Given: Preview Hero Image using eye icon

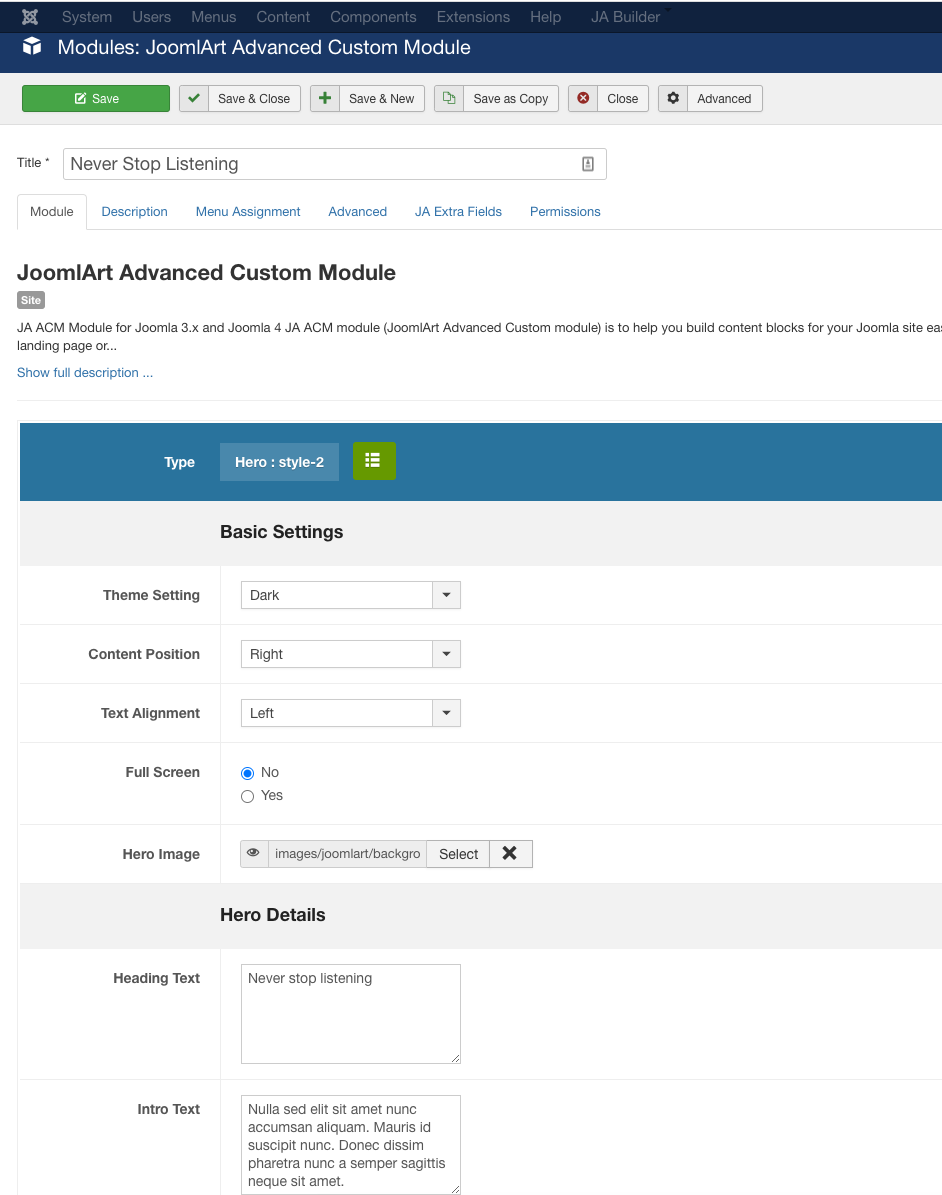Looking at the screenshot, I should [254, 853].
